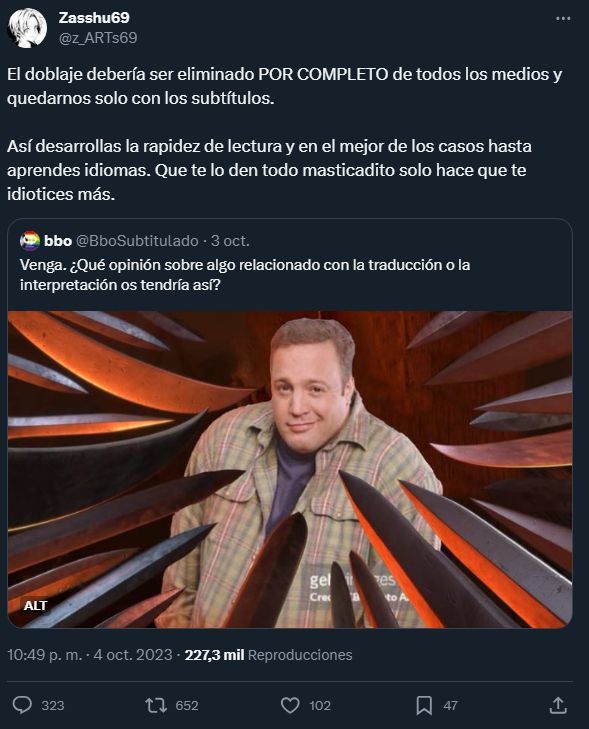This screenshot has height=729, width=589.
Task: Click the 323 replies count
Action: point(53,705)
